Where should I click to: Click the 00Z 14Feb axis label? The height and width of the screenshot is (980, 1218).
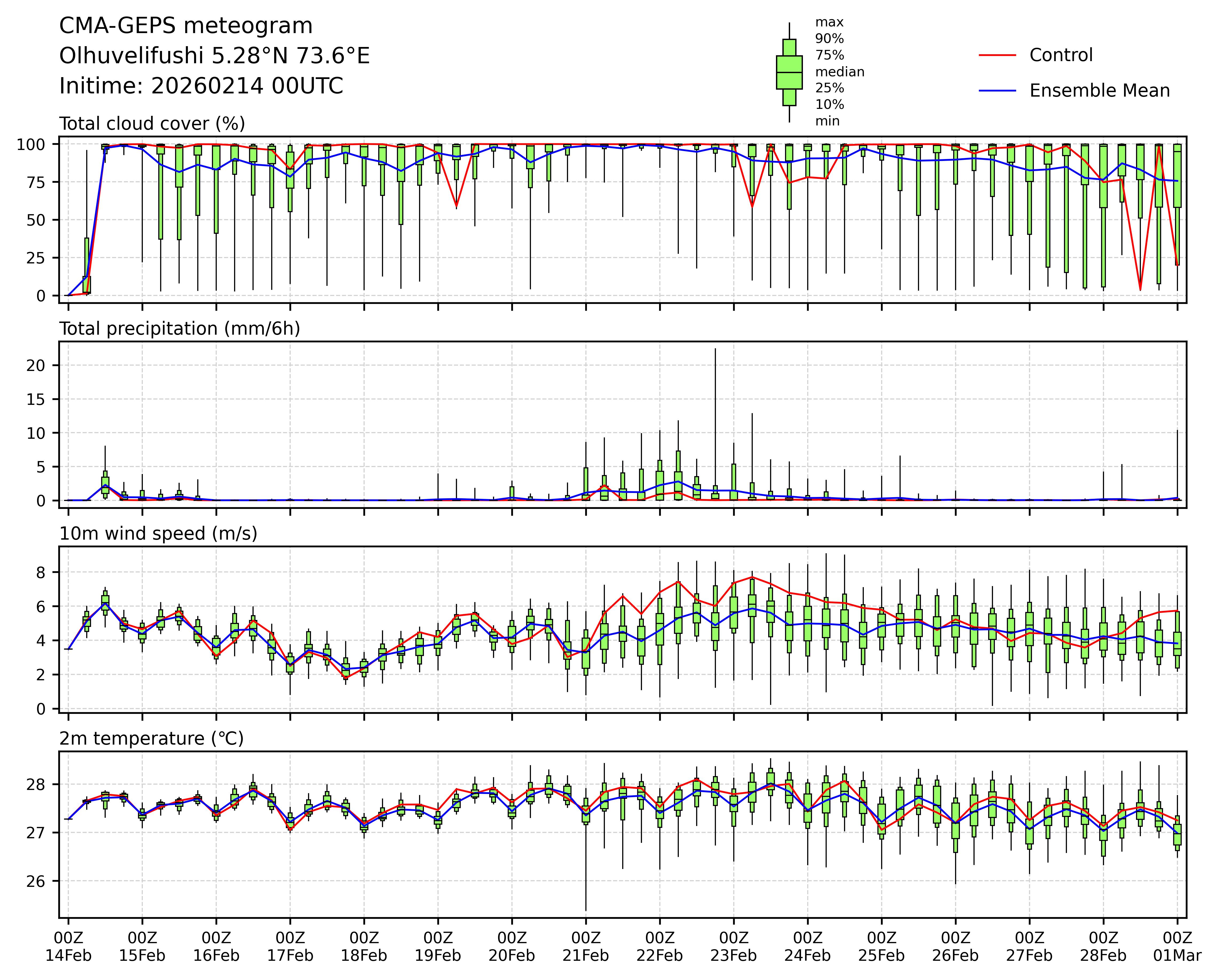pos(68,947)
